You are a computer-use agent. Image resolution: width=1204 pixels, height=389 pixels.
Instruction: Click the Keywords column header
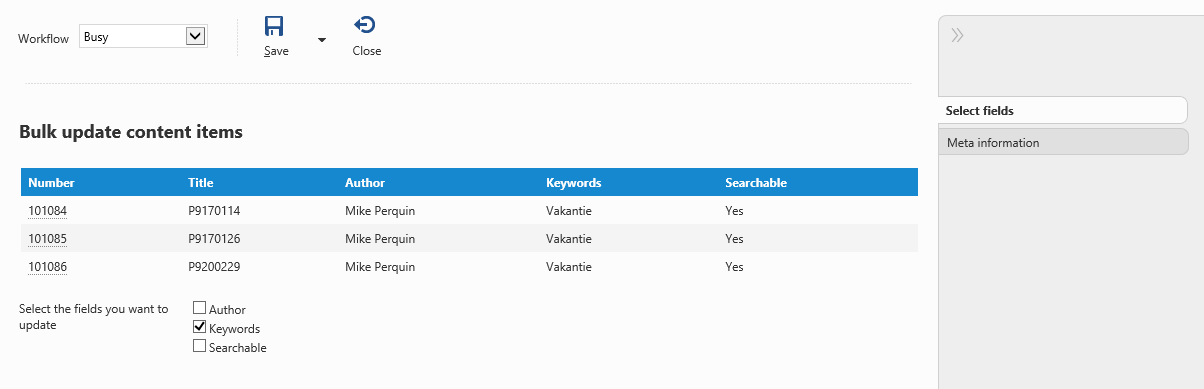[573, 183]
